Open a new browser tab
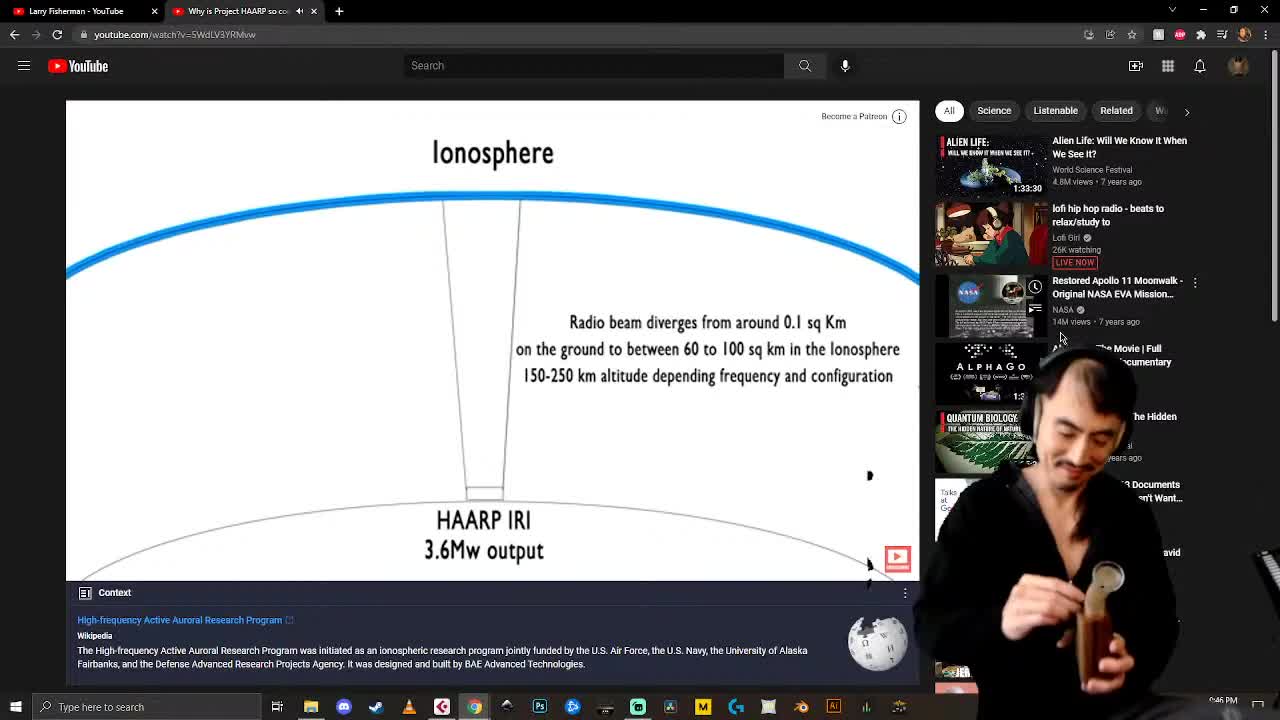 pos(339,11)
